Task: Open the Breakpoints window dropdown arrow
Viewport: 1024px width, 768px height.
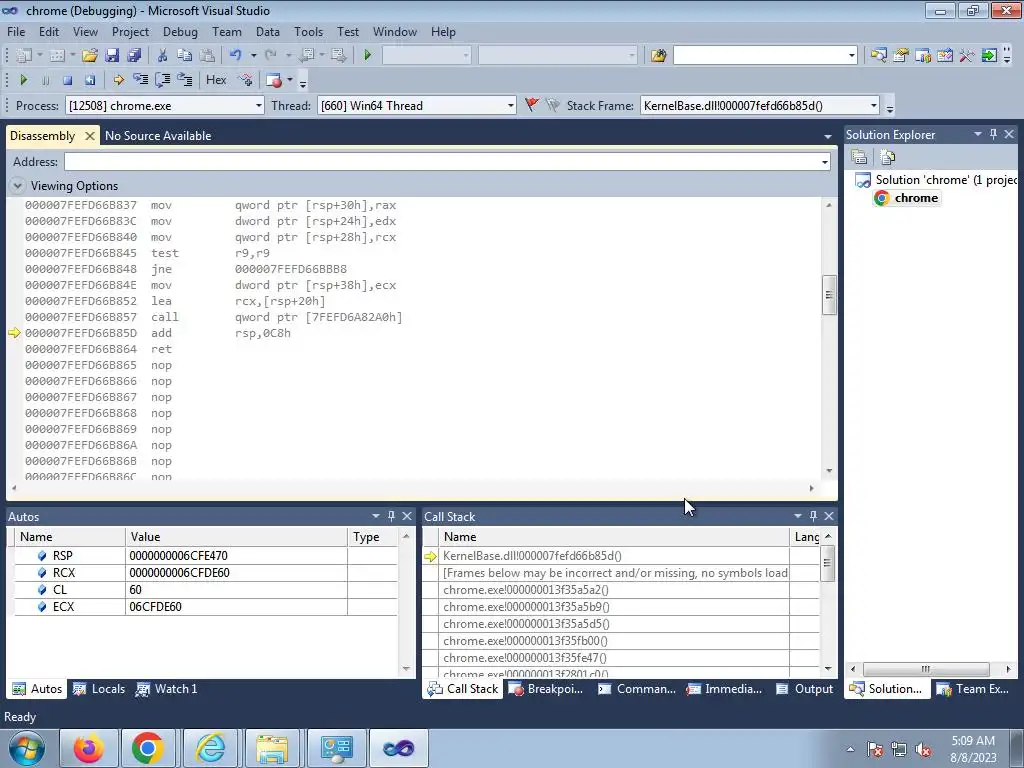Action: coord(290,80)
